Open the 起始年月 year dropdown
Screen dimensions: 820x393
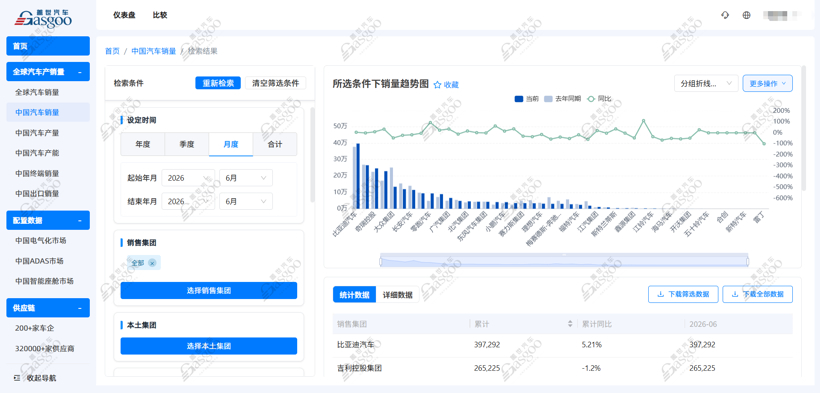[188, 178]
